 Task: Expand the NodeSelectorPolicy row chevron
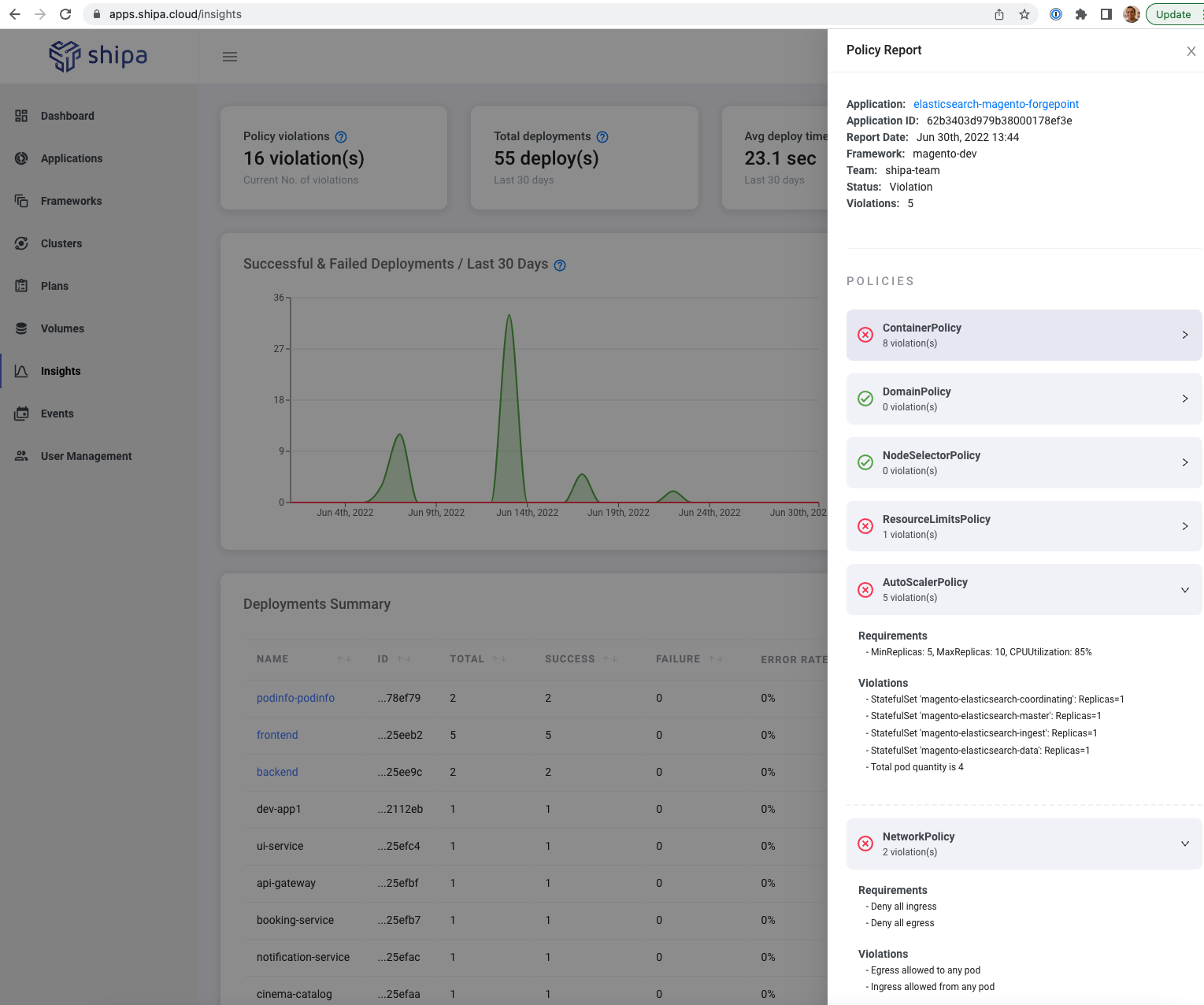[x=1185, y=462]
